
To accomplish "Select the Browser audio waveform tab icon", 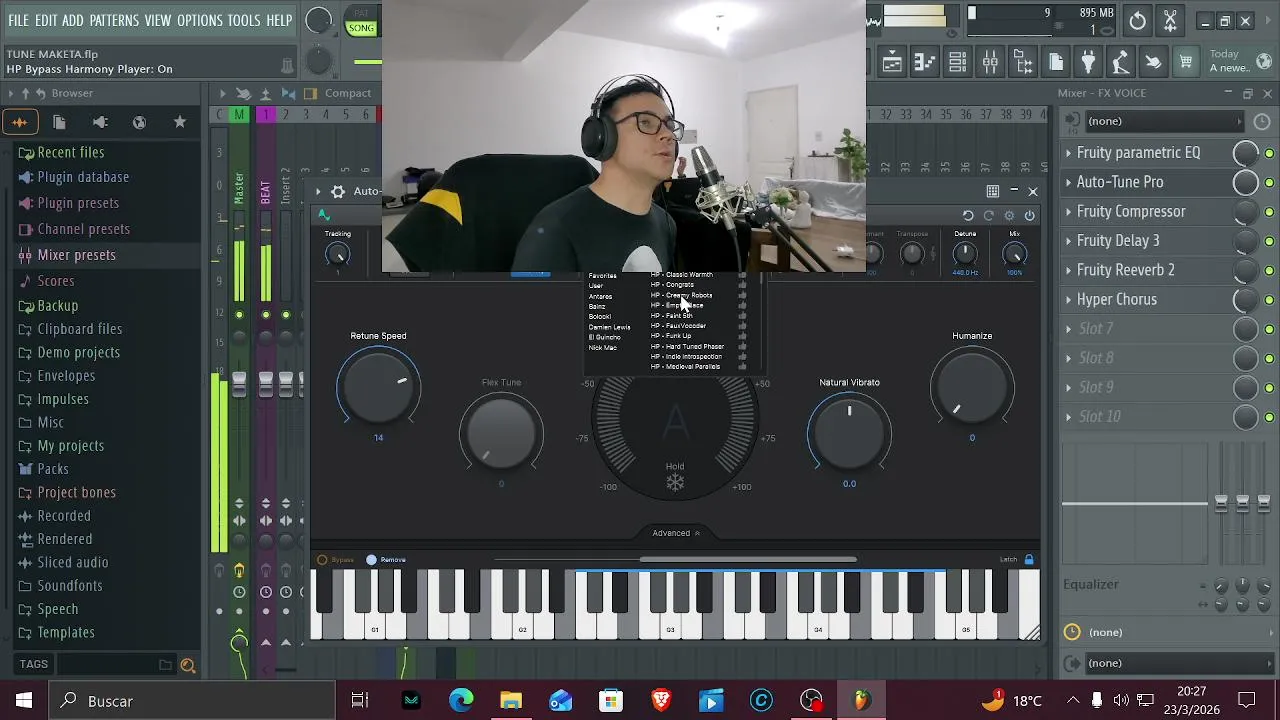I will (19, 122).
